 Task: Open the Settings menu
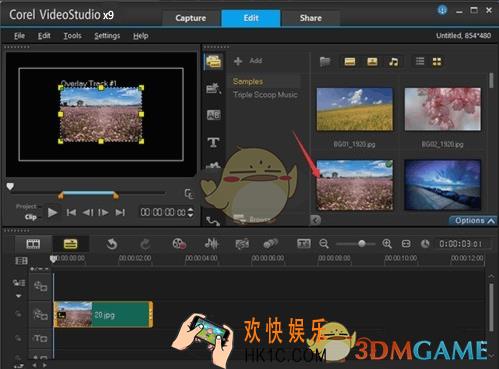107,36
